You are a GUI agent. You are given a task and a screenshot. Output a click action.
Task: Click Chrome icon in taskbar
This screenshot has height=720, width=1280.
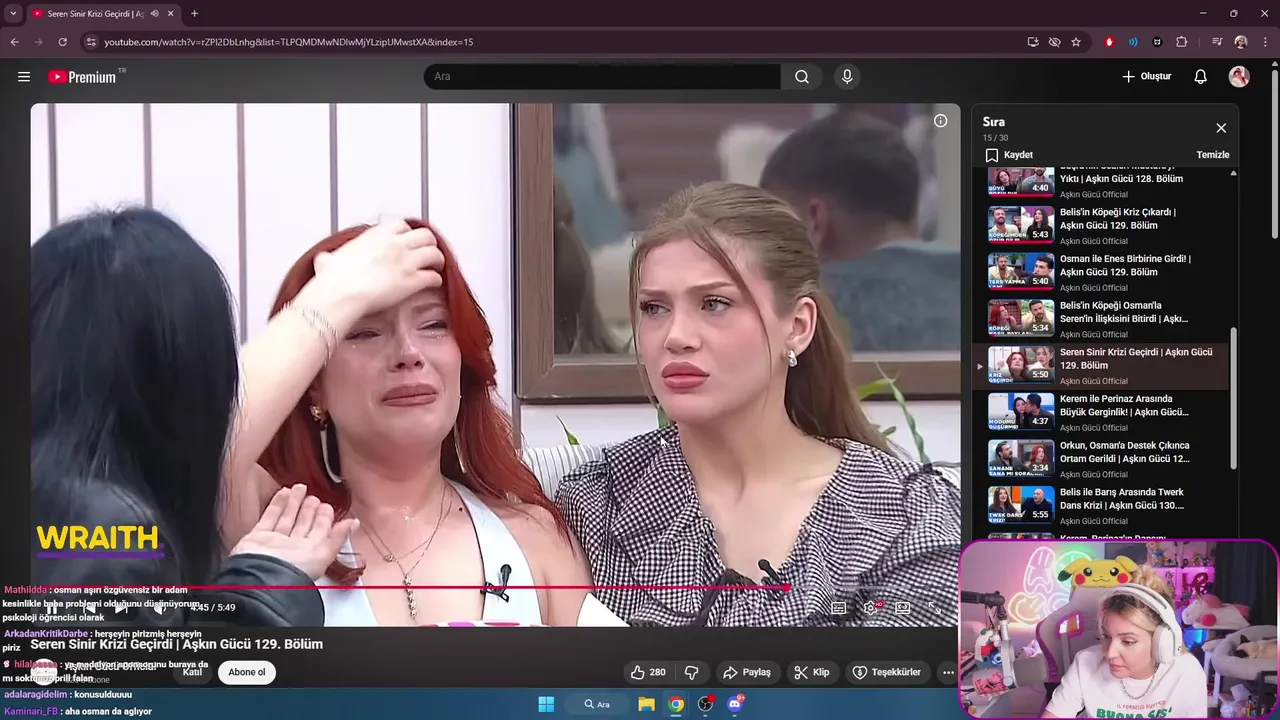(x=676, y=704)
